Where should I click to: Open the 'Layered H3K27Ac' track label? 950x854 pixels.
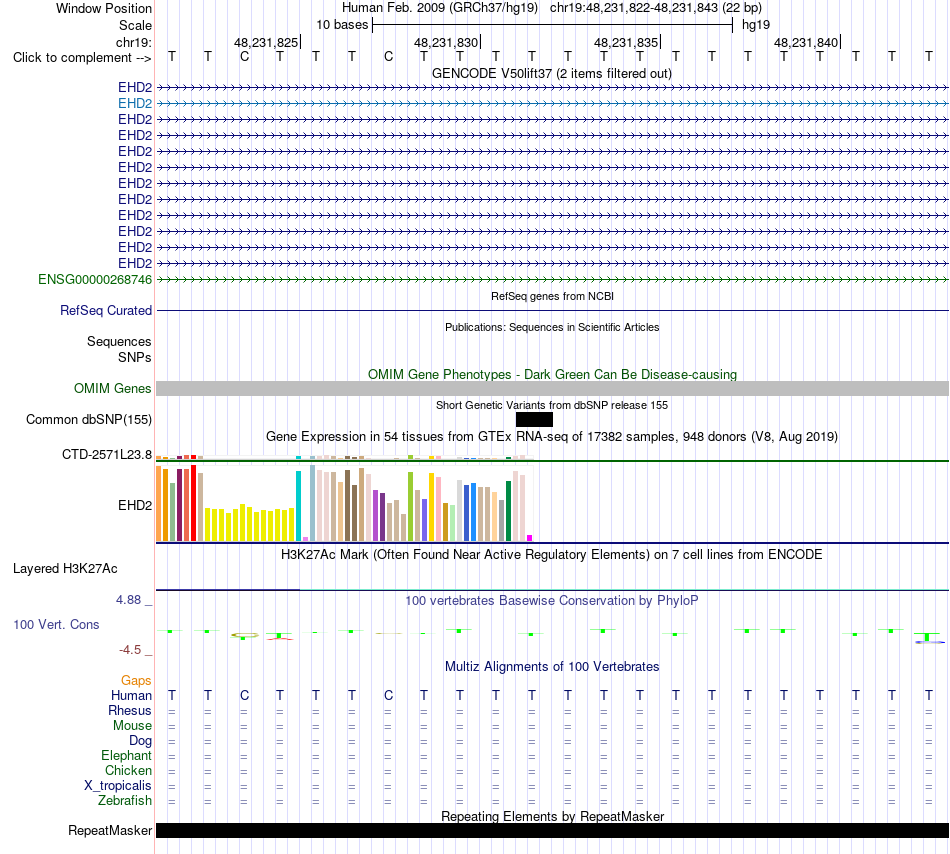(65, 569)
